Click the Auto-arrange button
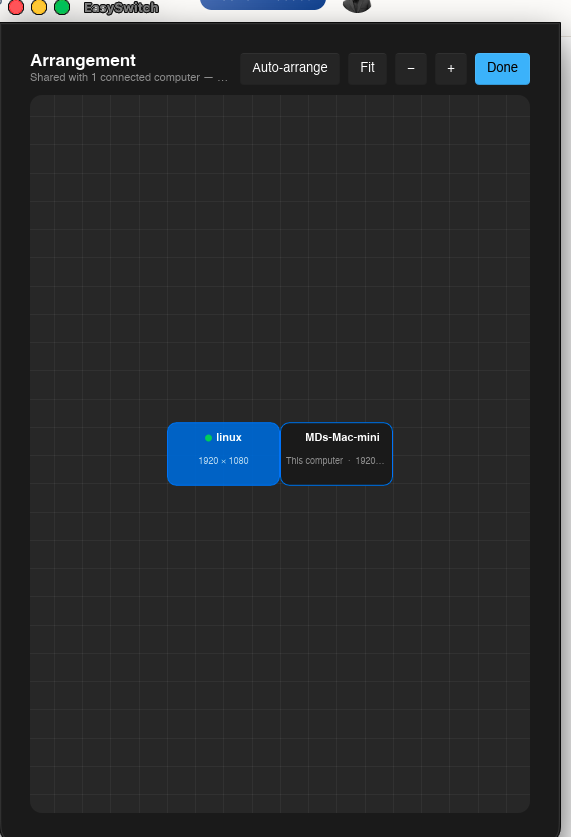571x837 pixels. coord(290,68)
